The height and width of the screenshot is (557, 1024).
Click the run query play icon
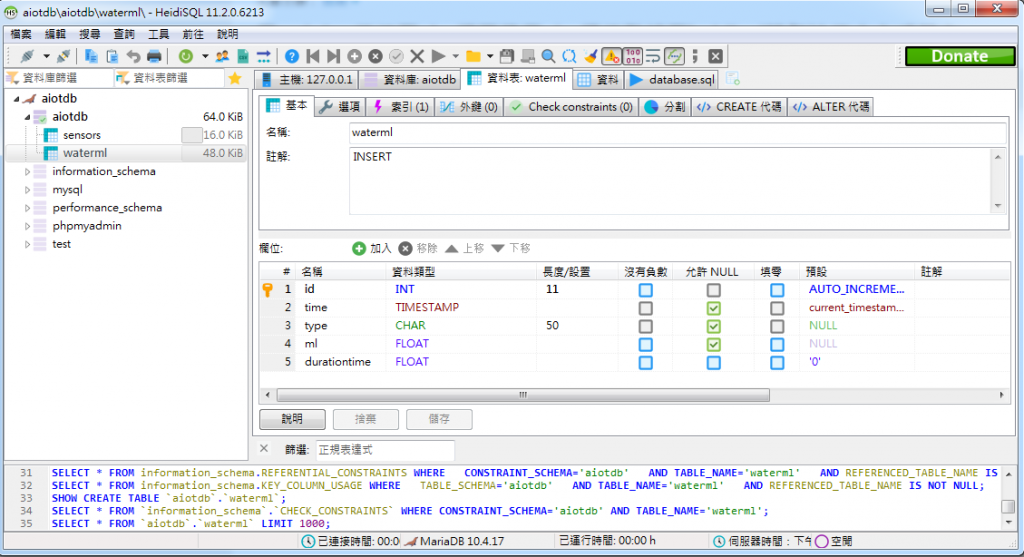(439, 56)
